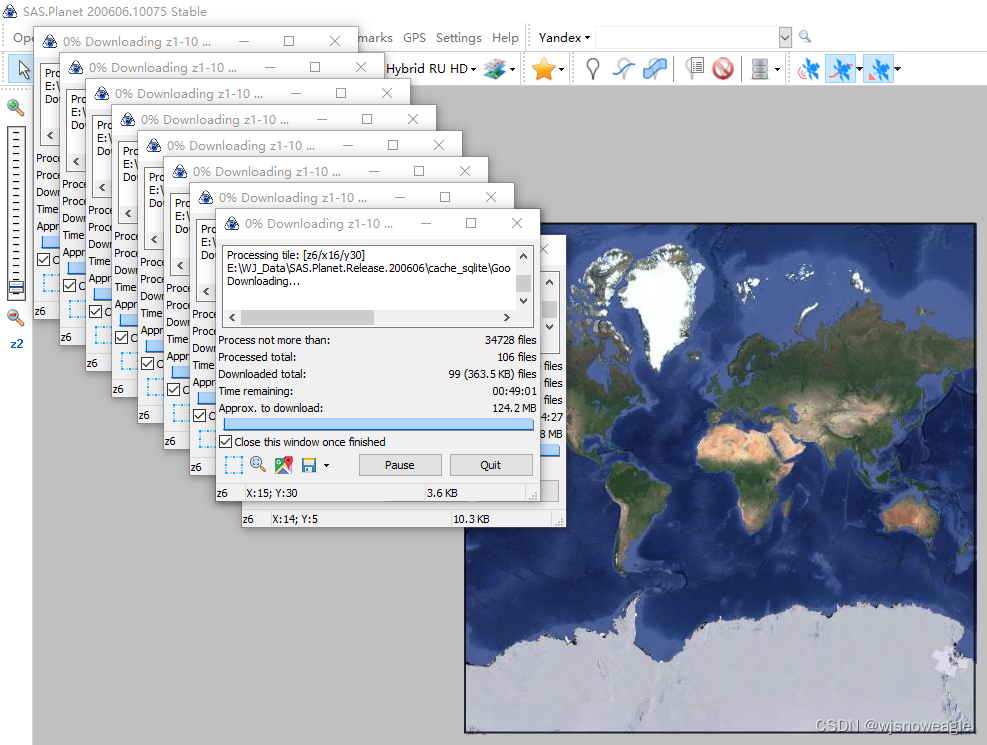Click the dotted selection rectangle icon beside Pause
This screenshot has height=745, width=987.
point(234,465)
